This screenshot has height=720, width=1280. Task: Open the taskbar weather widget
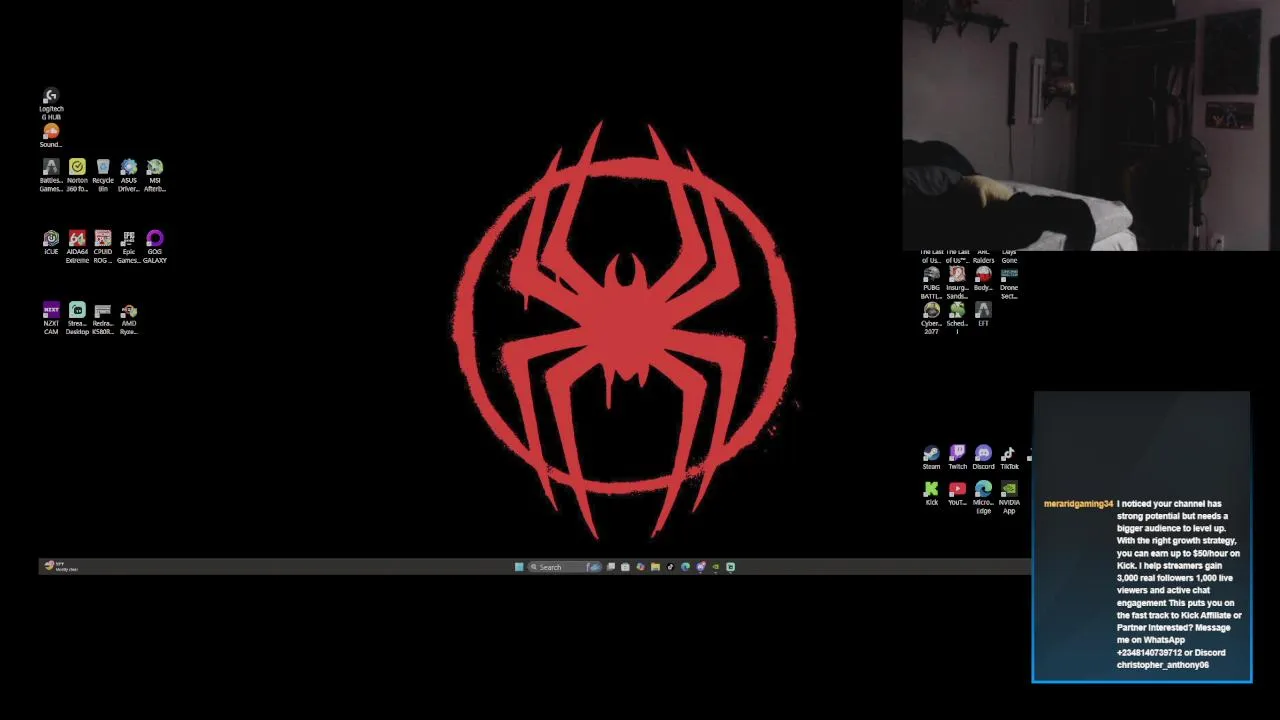pyautogui.click(x=60, y=567)
